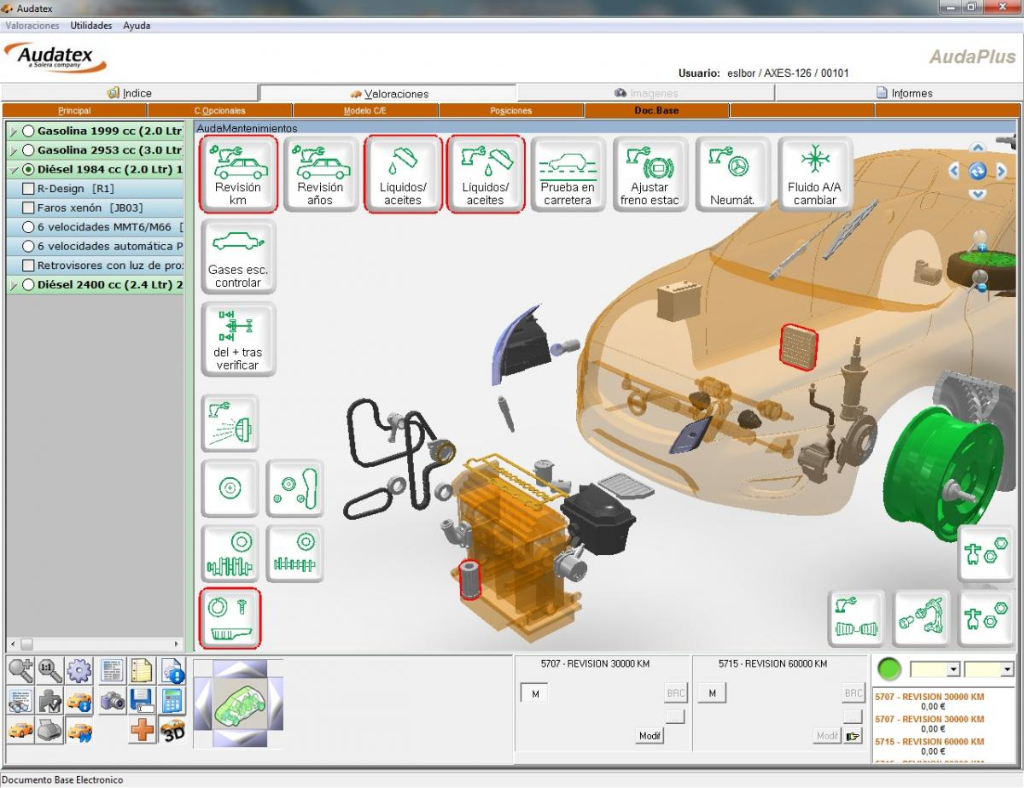The width and height of the screenshot is (1024, 788).
Task: Select del + tras verificar axle button
Action: click(238, 339)
